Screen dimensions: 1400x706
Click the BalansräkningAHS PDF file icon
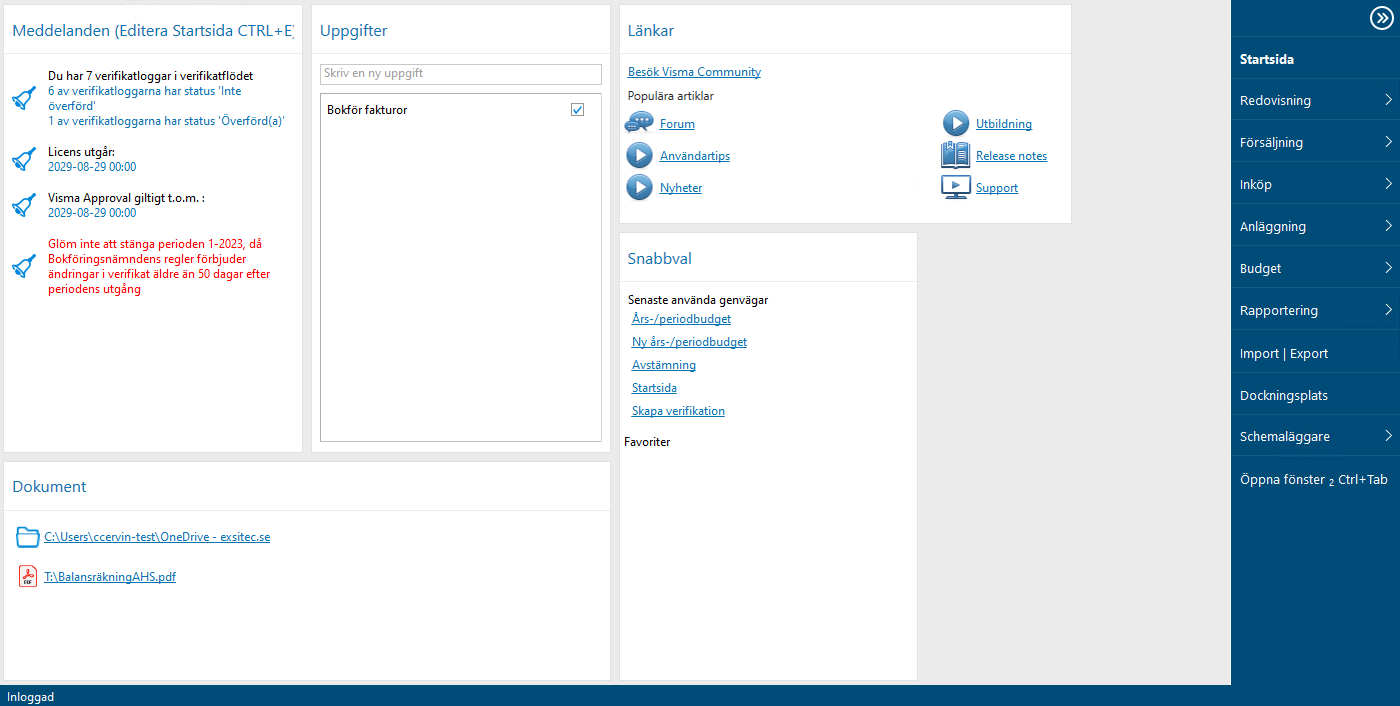(x=28, y=576)
